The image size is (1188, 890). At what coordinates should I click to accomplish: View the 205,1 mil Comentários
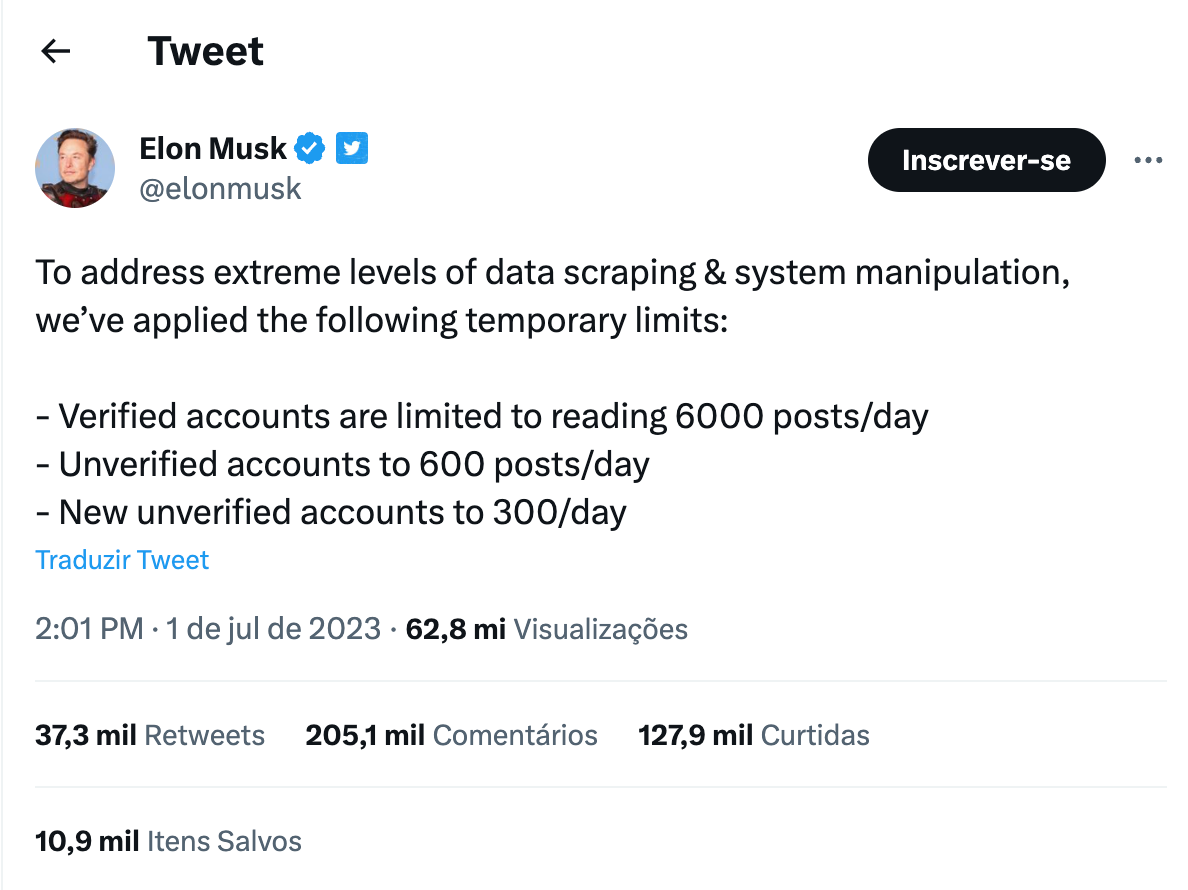[452, 735]
